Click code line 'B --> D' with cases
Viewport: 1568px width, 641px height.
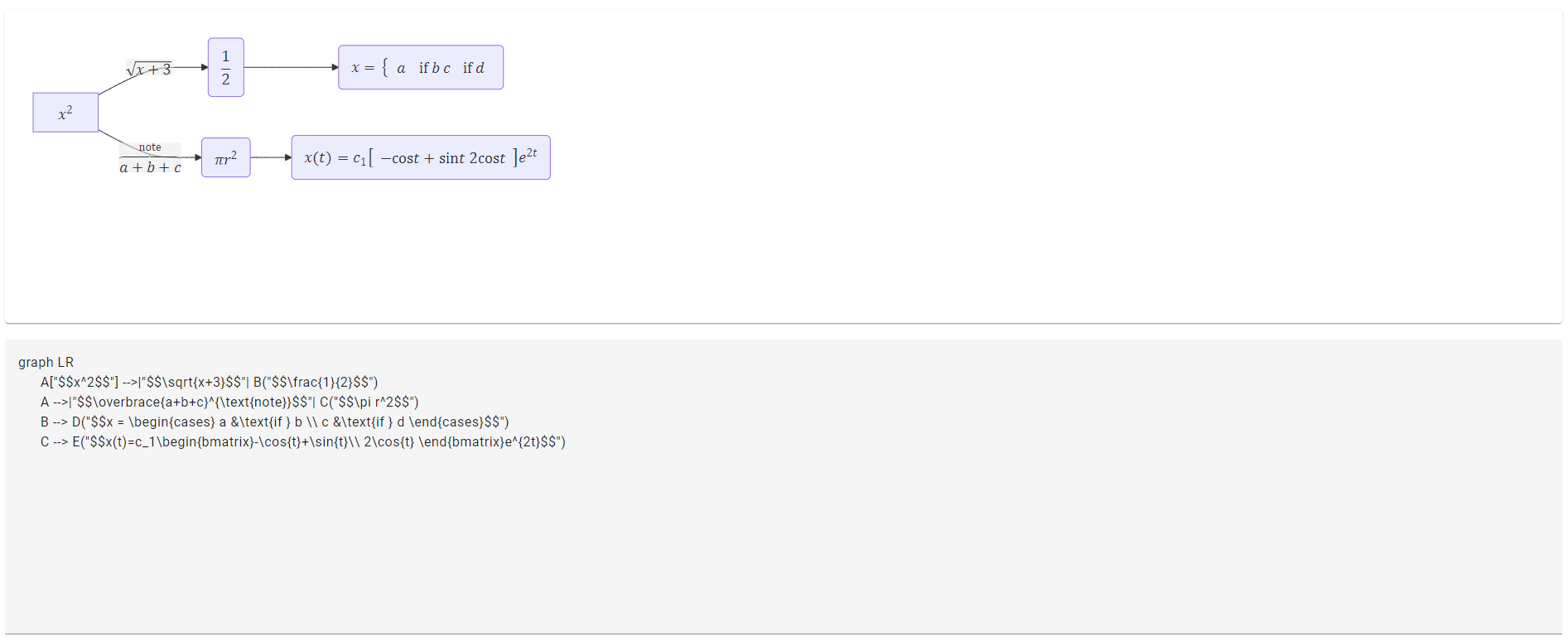pos(274,422)
